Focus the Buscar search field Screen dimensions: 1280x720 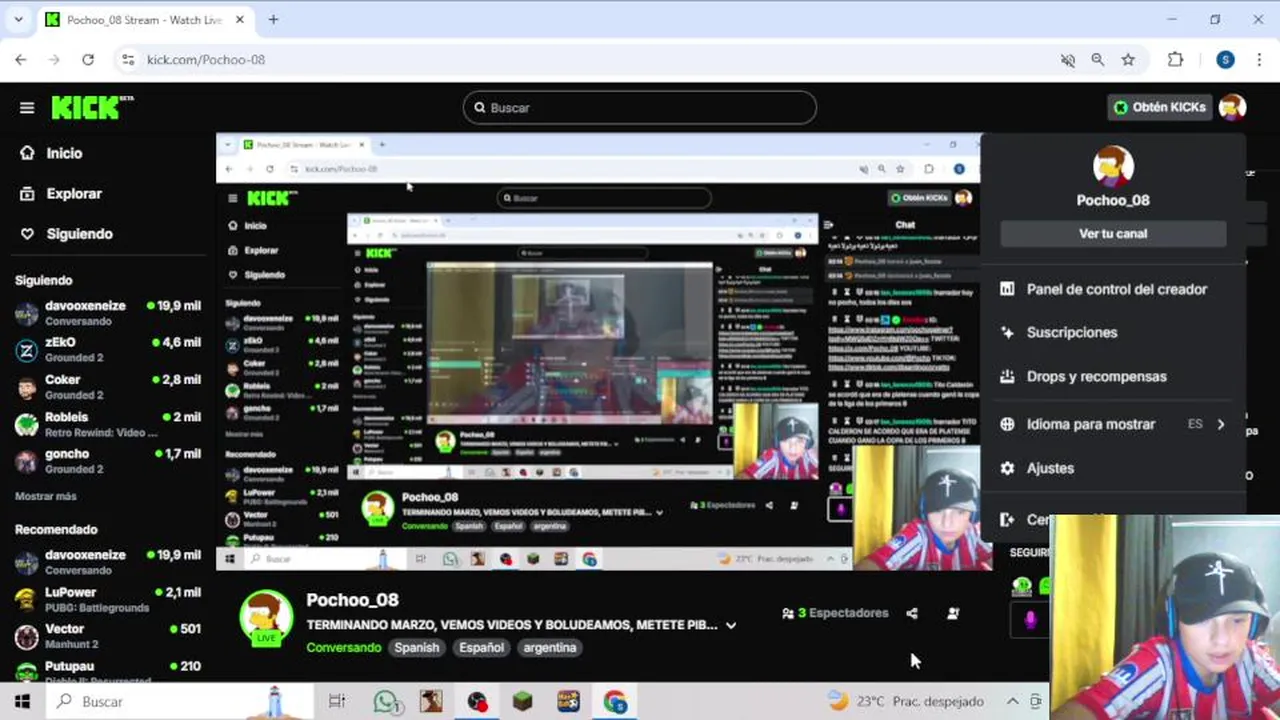640,107
